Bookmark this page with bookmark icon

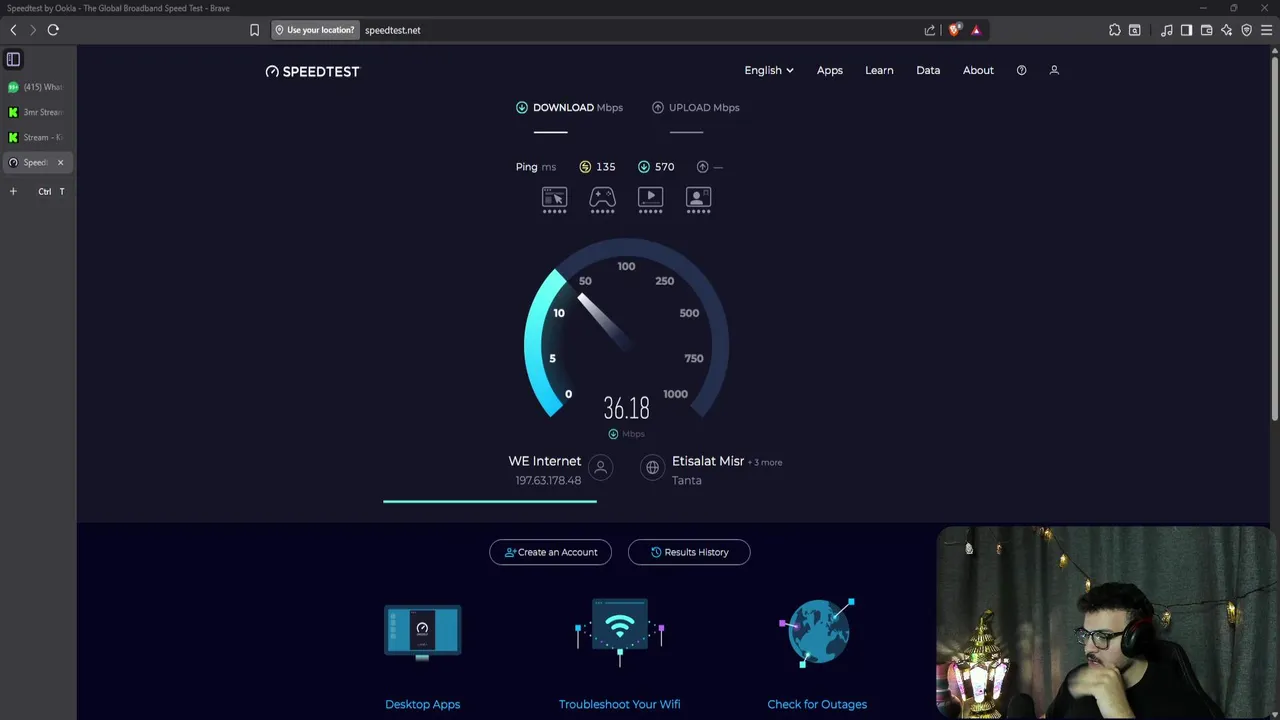pyautogui.click(x=254, y=30)
